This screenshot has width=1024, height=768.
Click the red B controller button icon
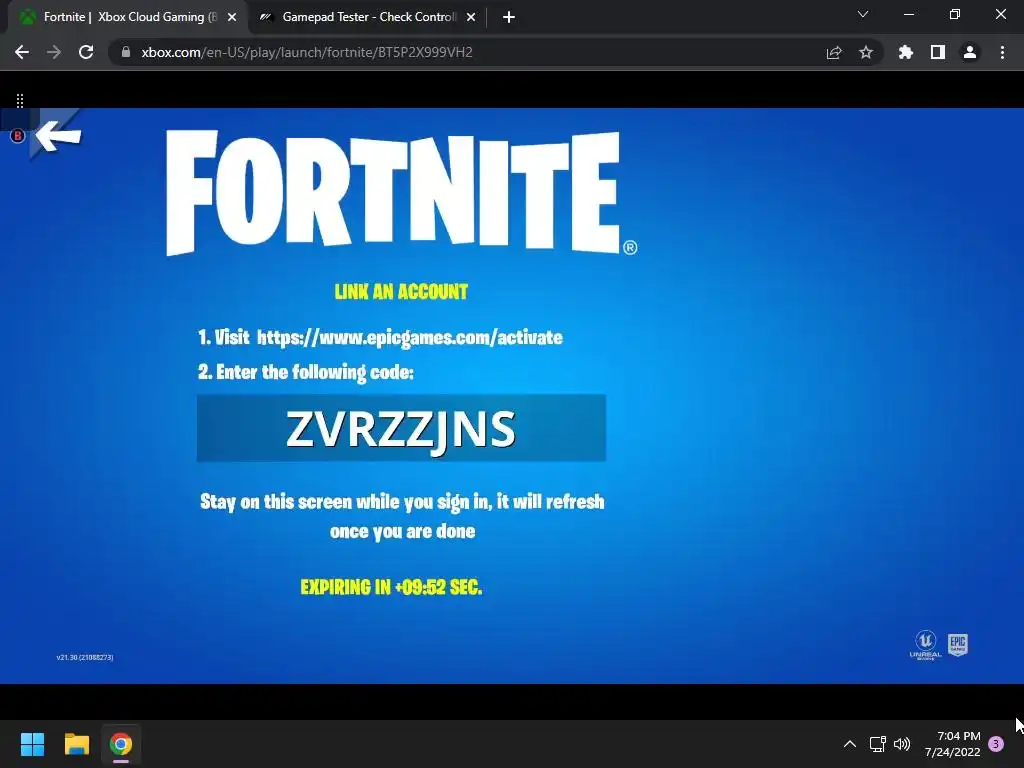18,136
